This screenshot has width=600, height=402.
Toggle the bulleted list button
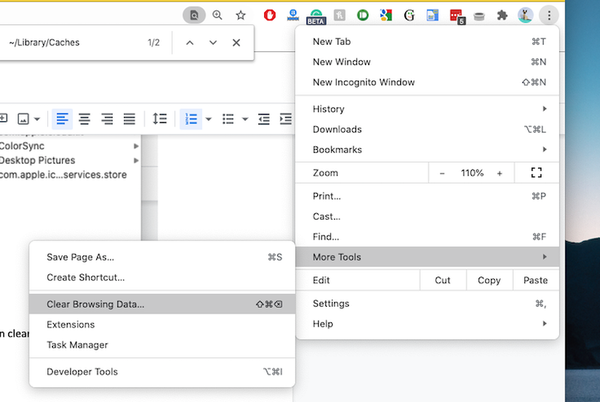228,119
